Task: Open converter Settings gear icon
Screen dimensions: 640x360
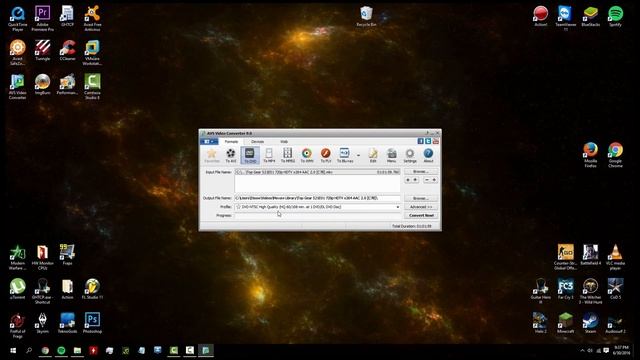Action: coord(409,155)
